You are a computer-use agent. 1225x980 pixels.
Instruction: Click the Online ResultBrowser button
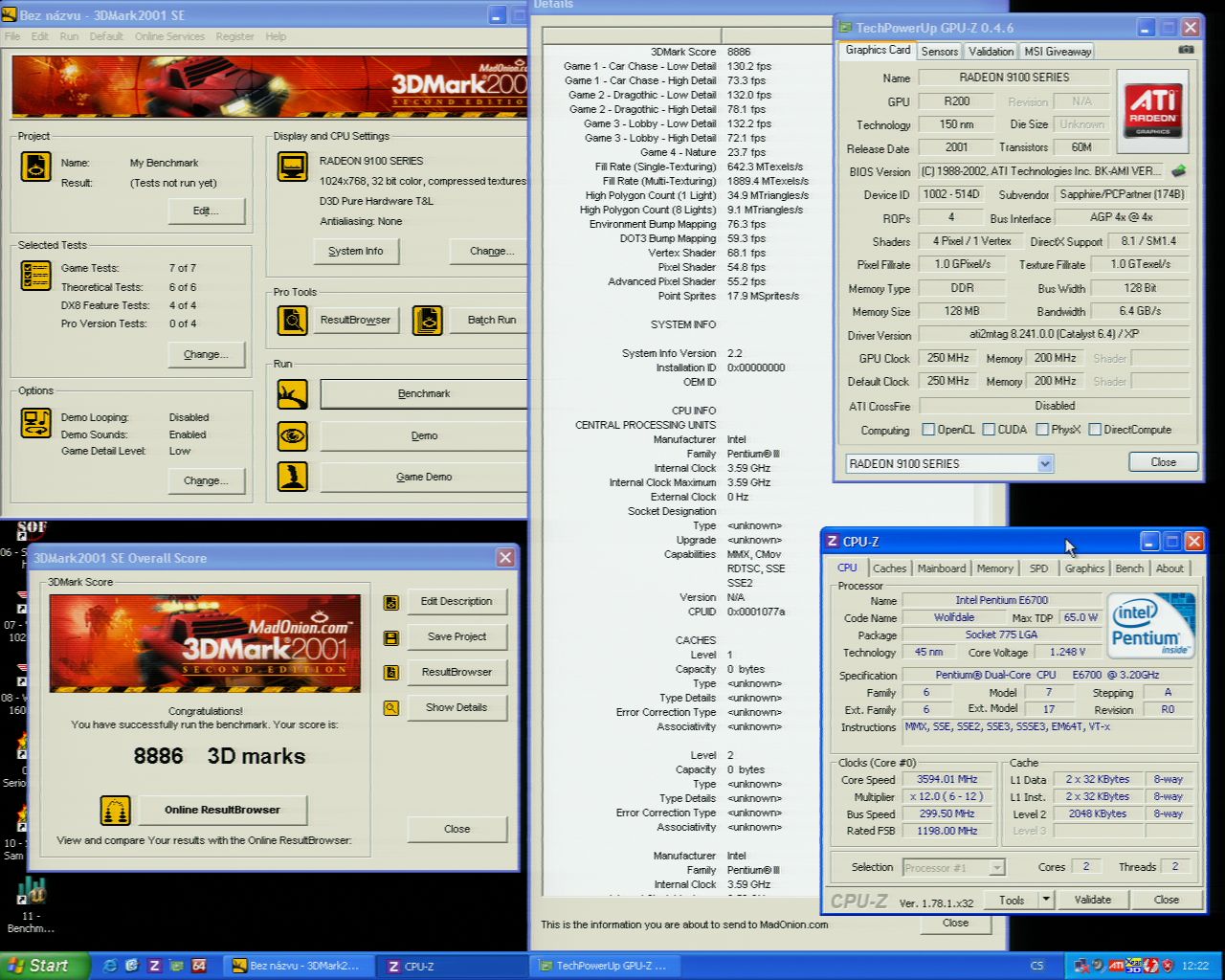point(222,810)
